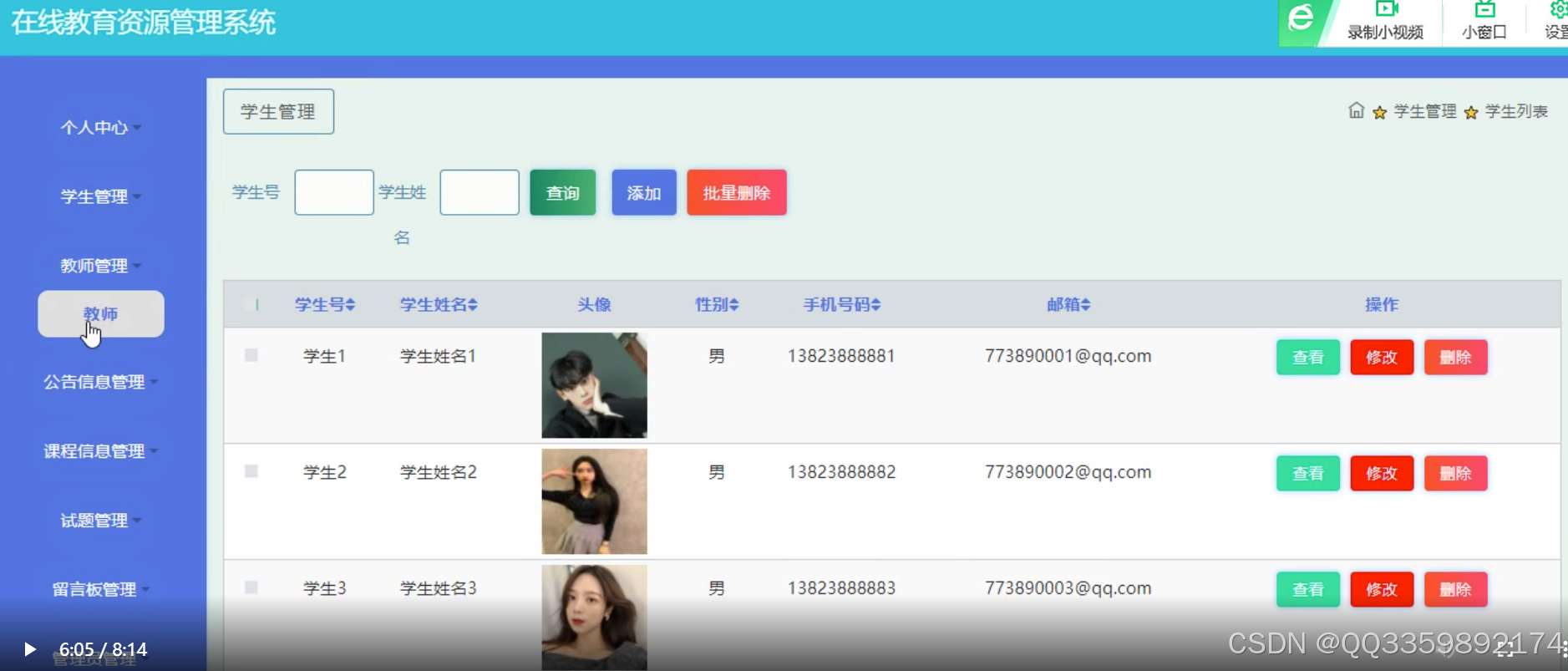Click the 头像 column header

point(594,305)
